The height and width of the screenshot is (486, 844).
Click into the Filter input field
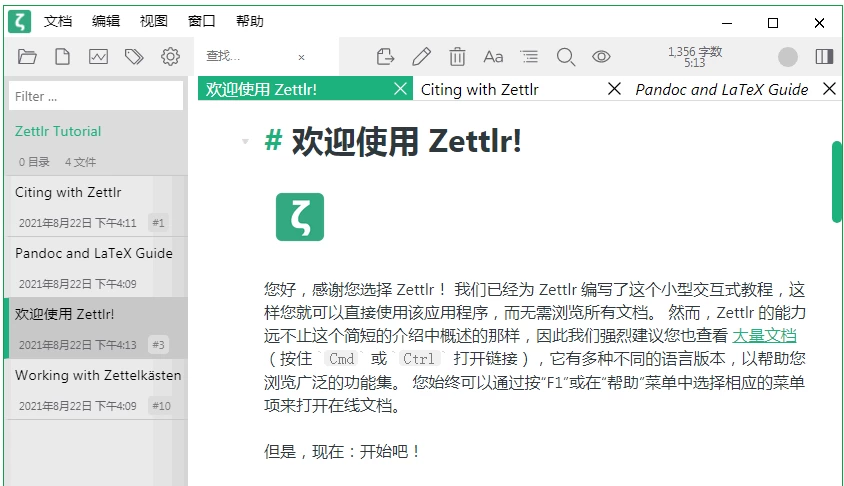click(96, 96)
